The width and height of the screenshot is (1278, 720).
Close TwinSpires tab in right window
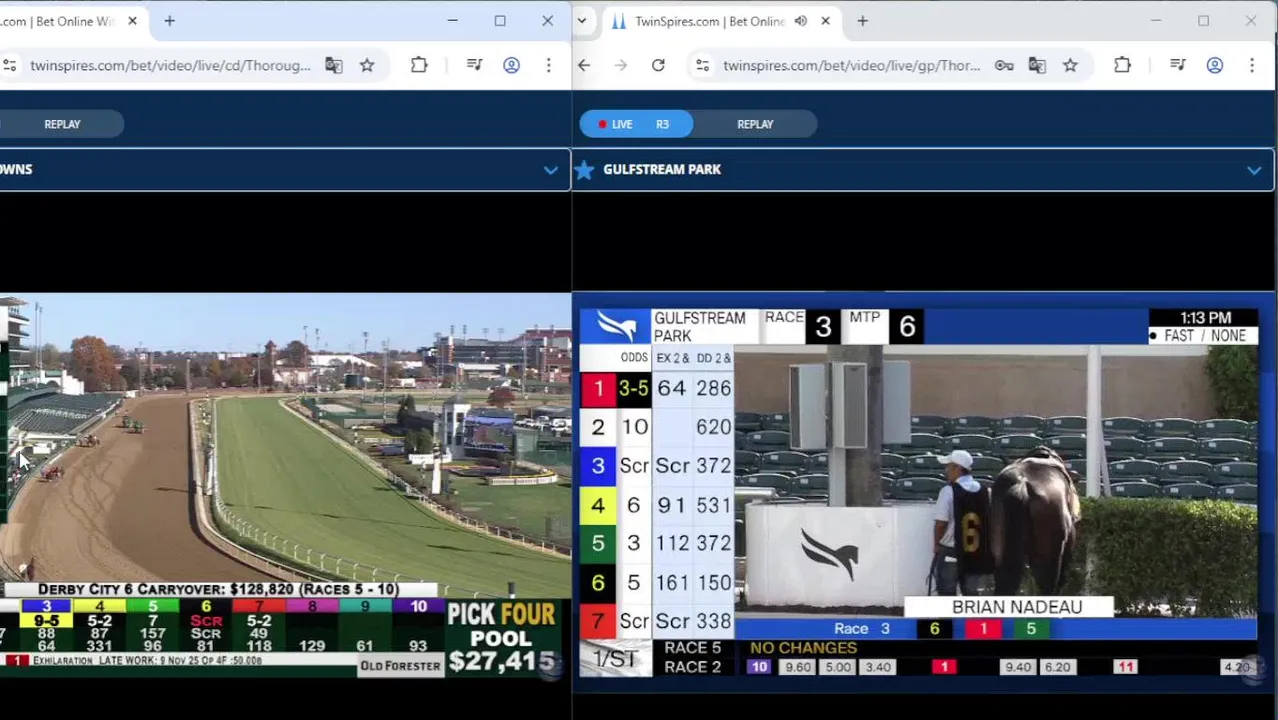click(x=825, y=21)
